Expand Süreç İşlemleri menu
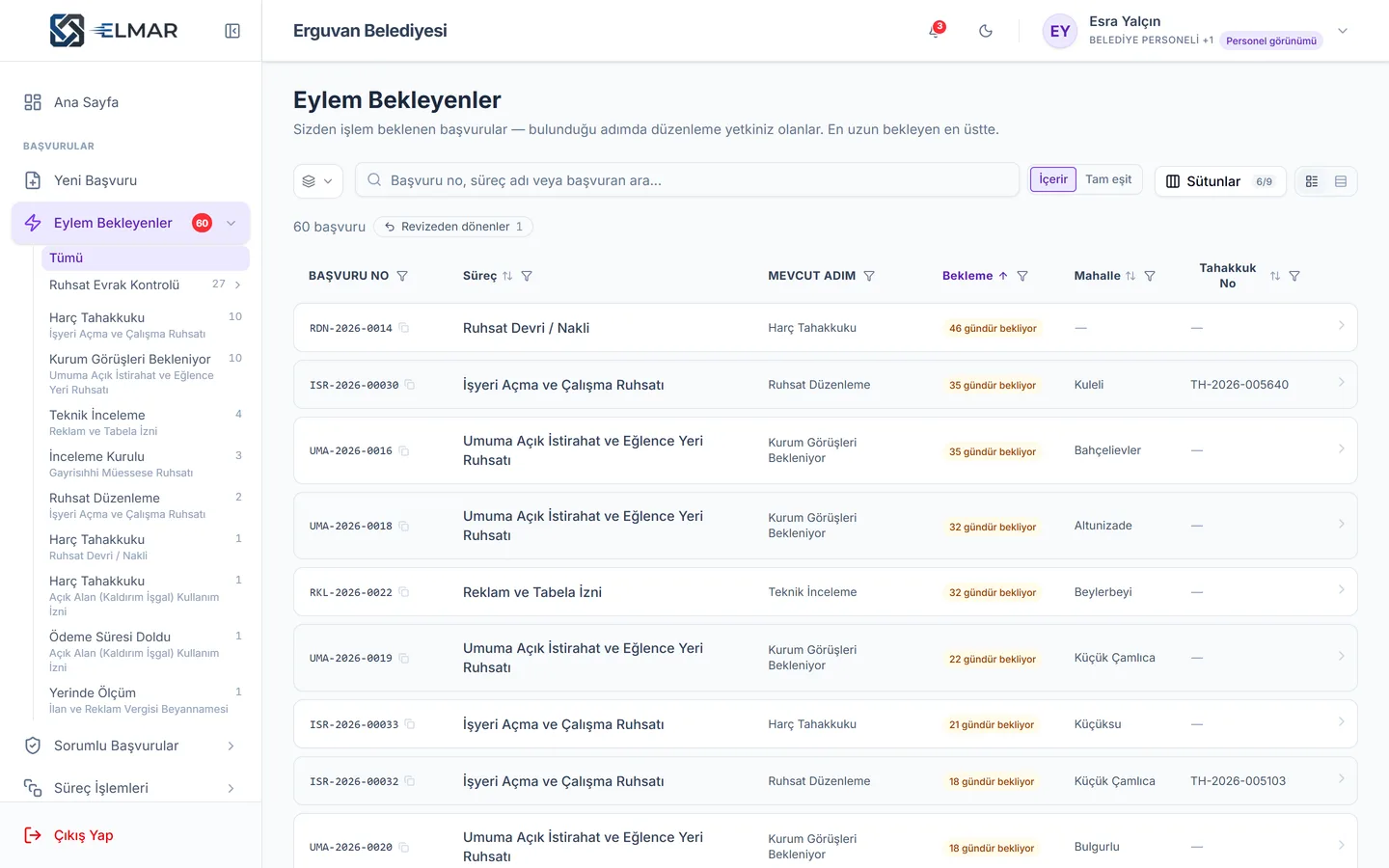Image resolution: width=1389 pixels, height=868 pixels. point(130,788)
